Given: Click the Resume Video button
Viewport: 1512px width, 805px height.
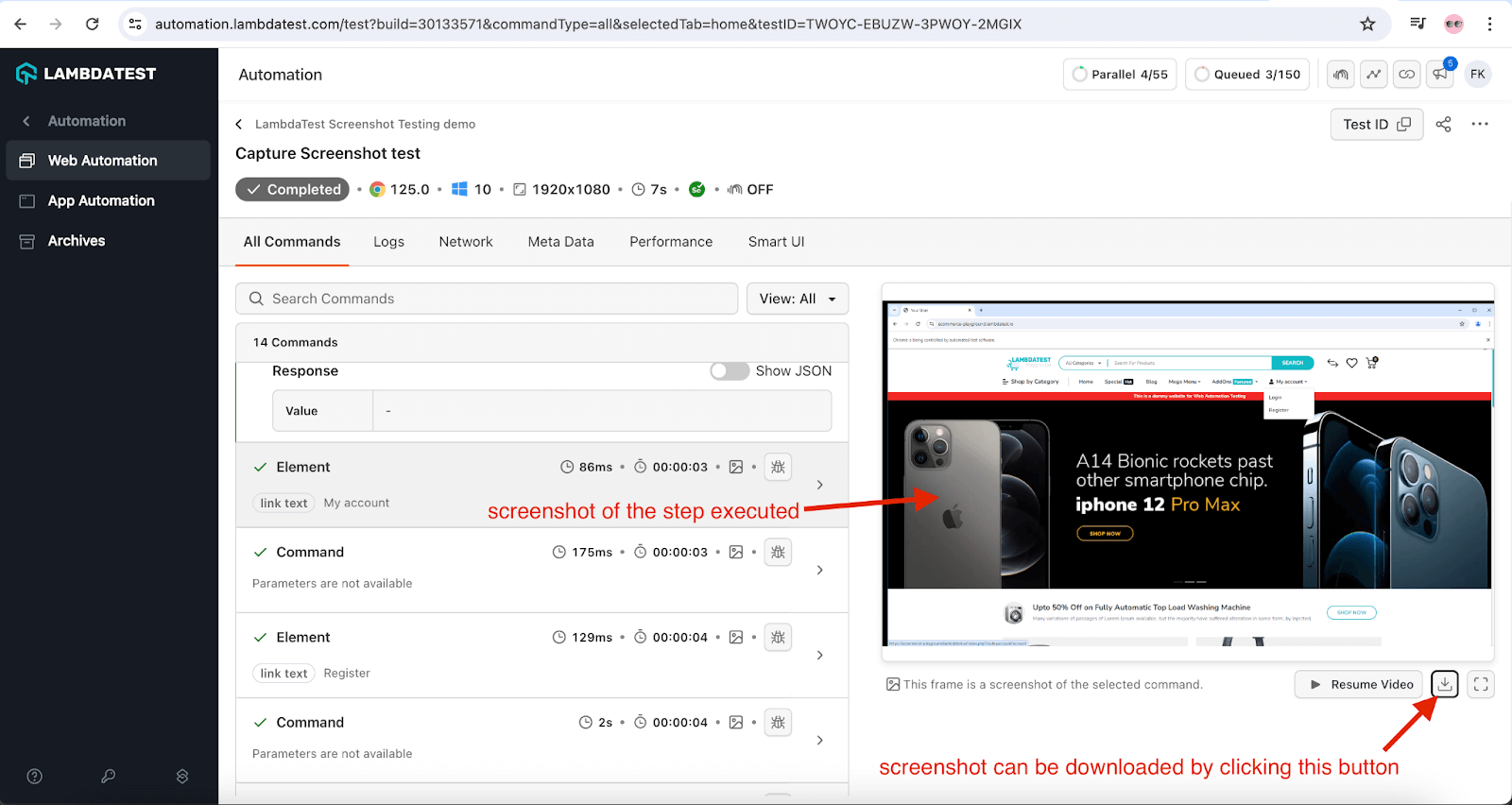Looking at the screenshot, I should [x=1358, y=684].
